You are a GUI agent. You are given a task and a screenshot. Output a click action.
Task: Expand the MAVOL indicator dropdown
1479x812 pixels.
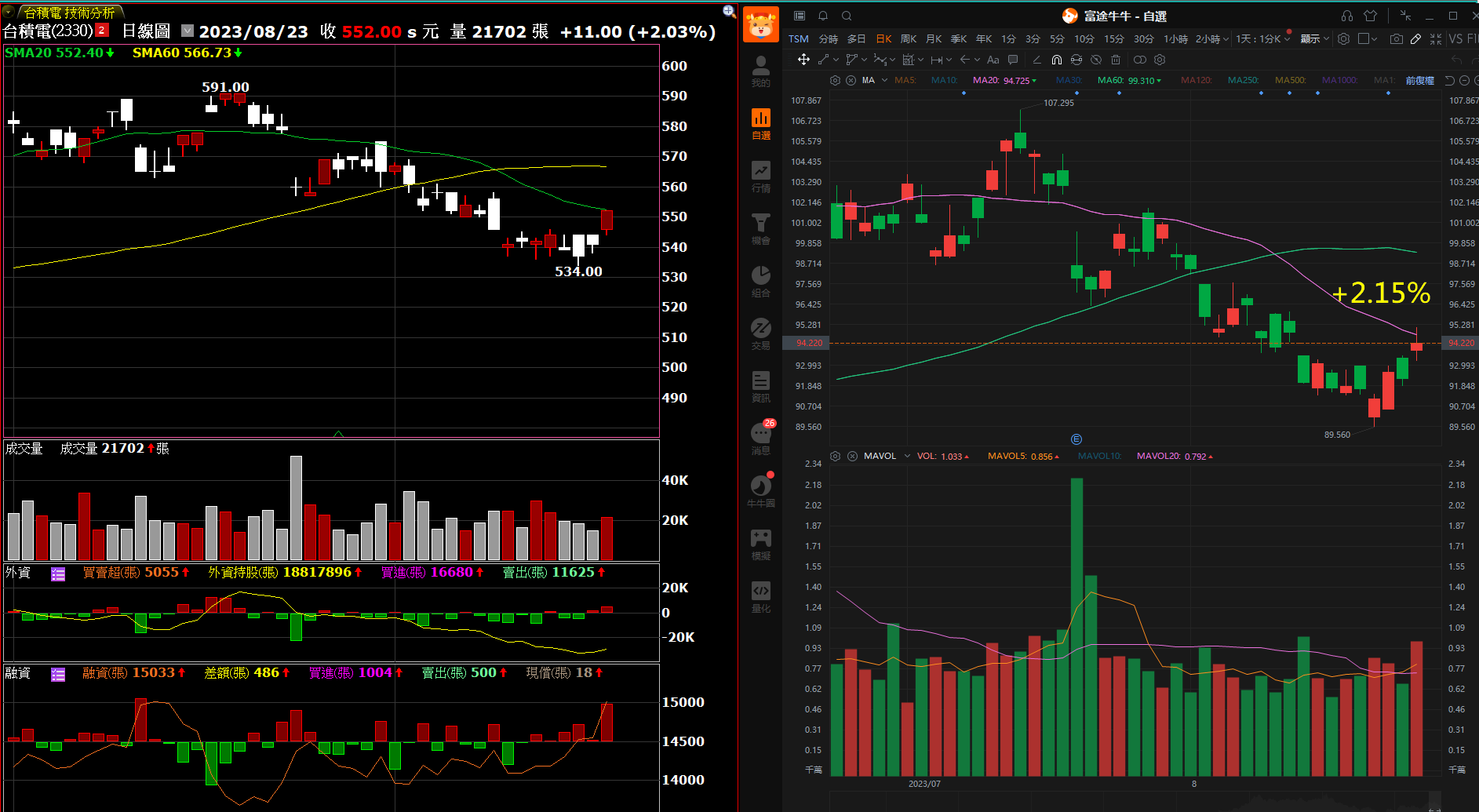907,456
